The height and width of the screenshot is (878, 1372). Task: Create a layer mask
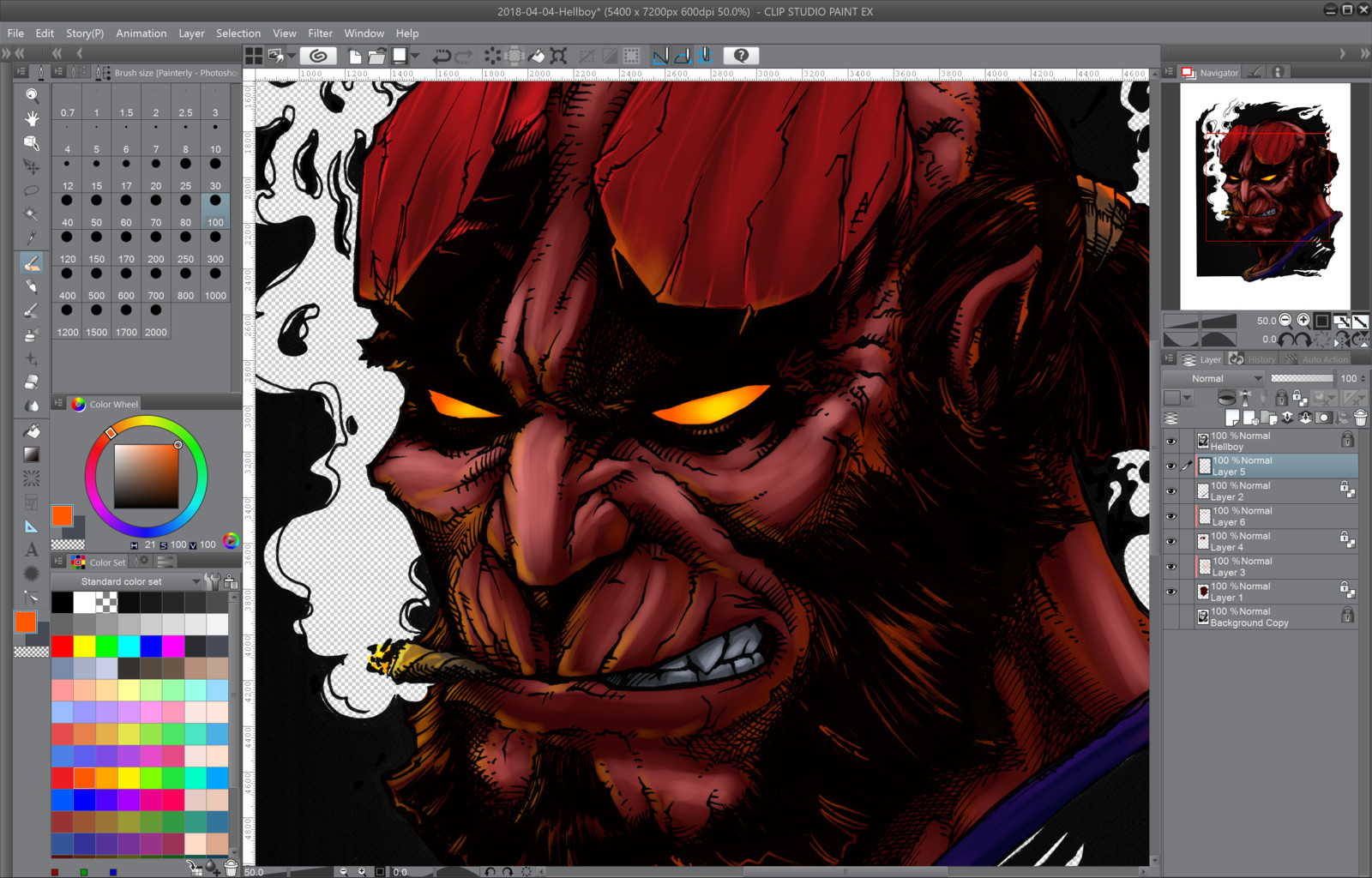click(x=1325, y=418)
